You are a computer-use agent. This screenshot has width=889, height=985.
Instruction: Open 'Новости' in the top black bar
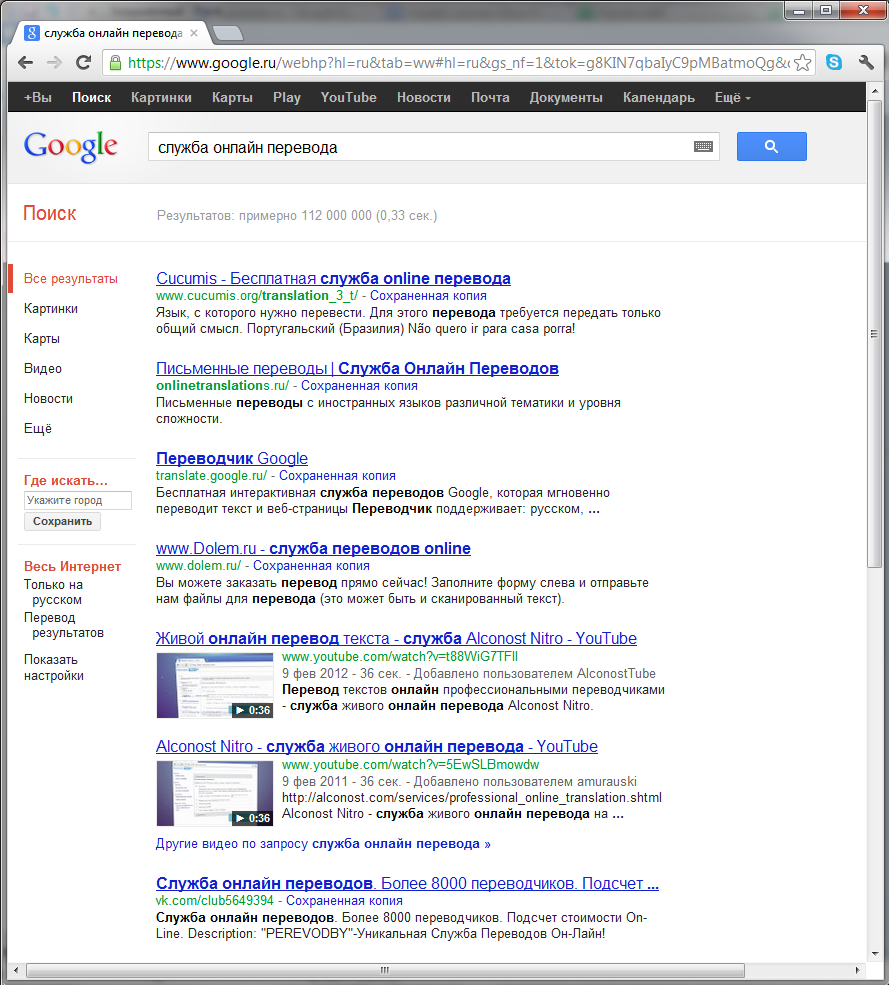pyautogui.click(x=424, y=97)
